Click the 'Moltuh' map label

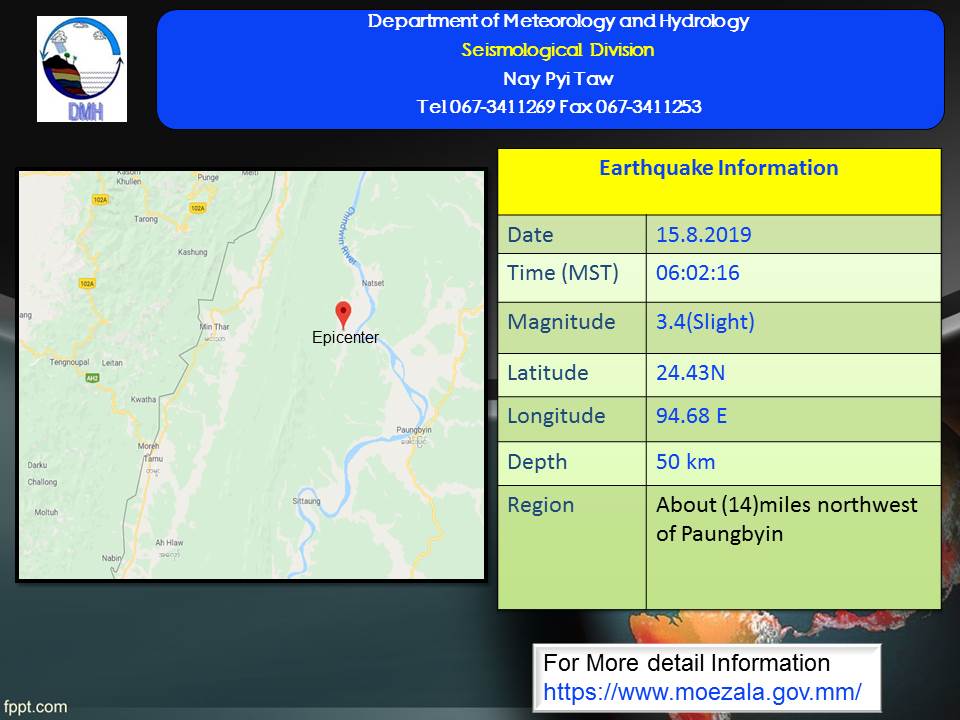pos(46,512)
